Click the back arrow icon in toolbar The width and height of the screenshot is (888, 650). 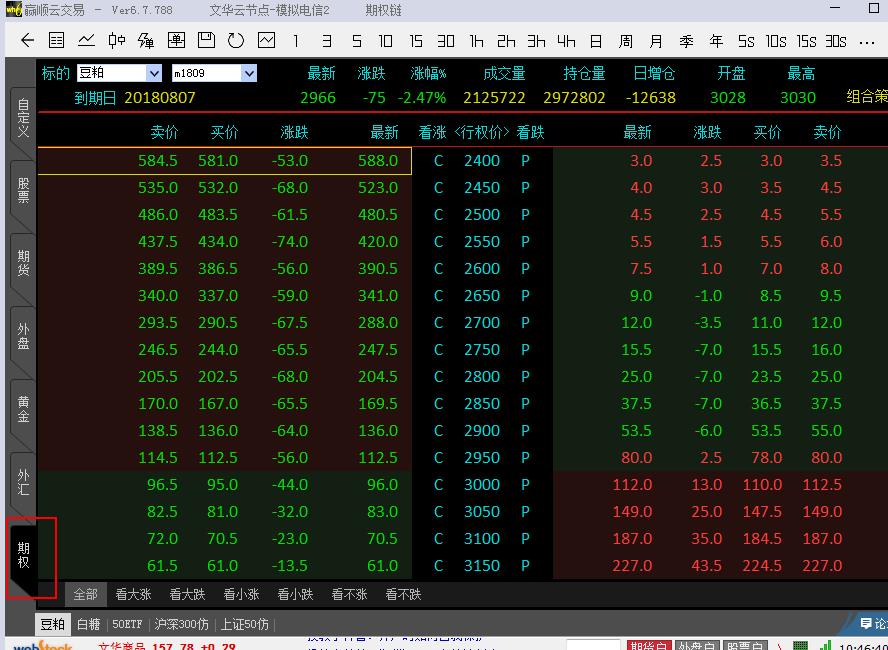27,41
